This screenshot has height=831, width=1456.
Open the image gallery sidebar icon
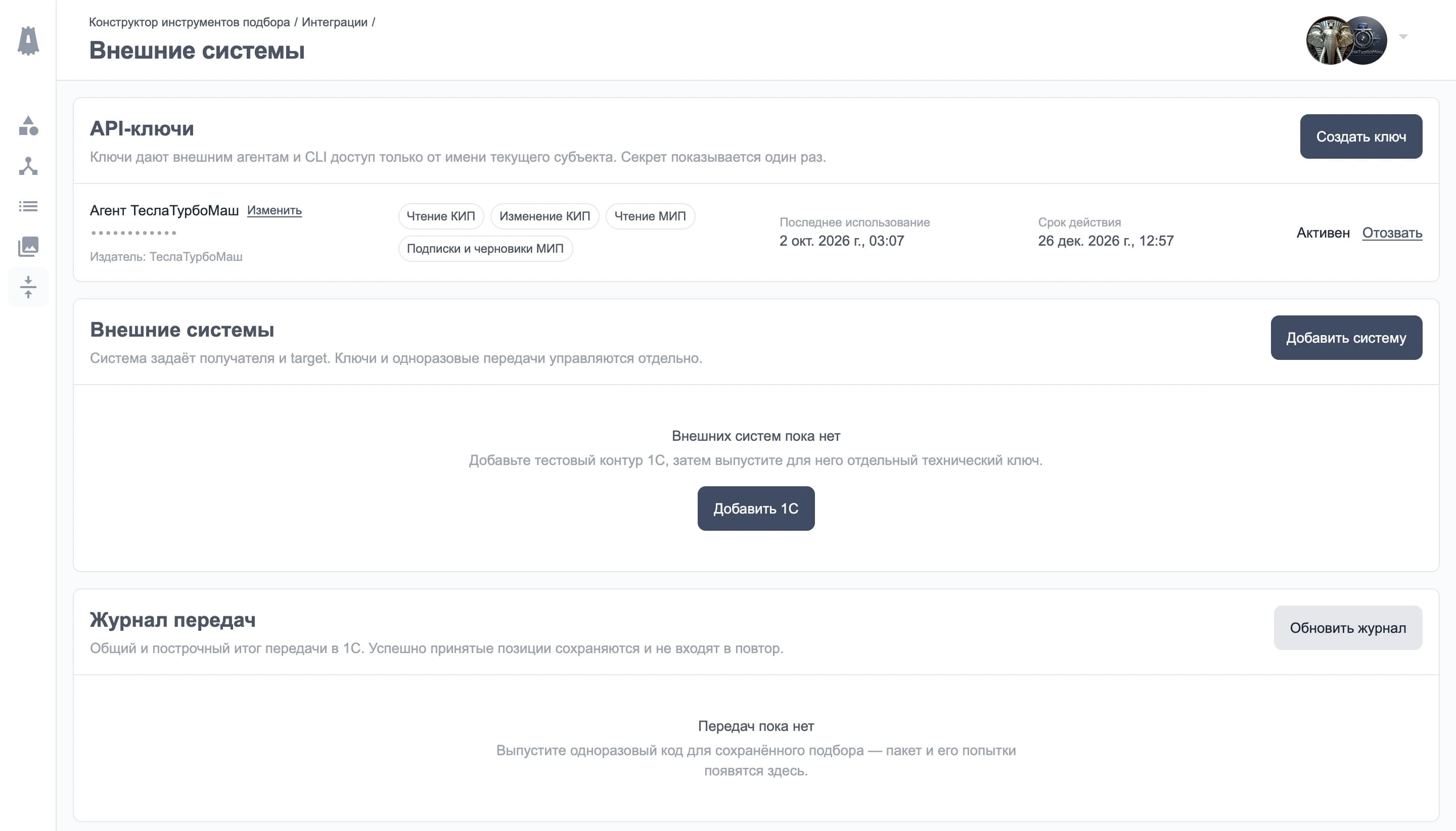(28, 247)
